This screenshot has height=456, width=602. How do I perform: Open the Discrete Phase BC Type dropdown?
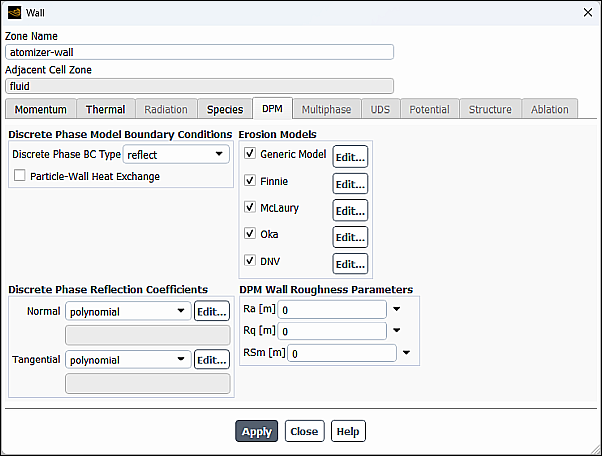coord(176,154)
